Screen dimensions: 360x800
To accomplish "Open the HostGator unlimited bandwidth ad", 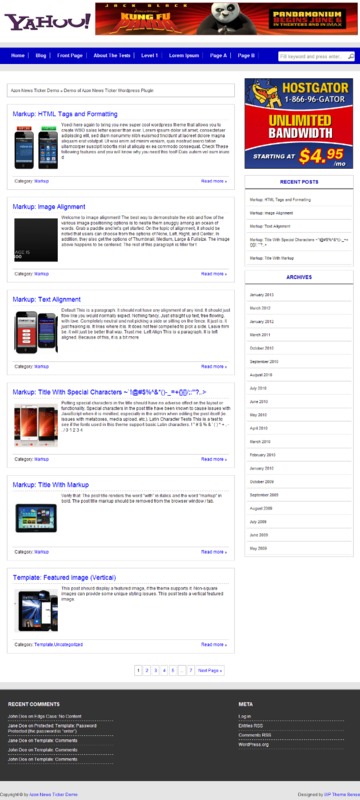I will coord(299,123).
